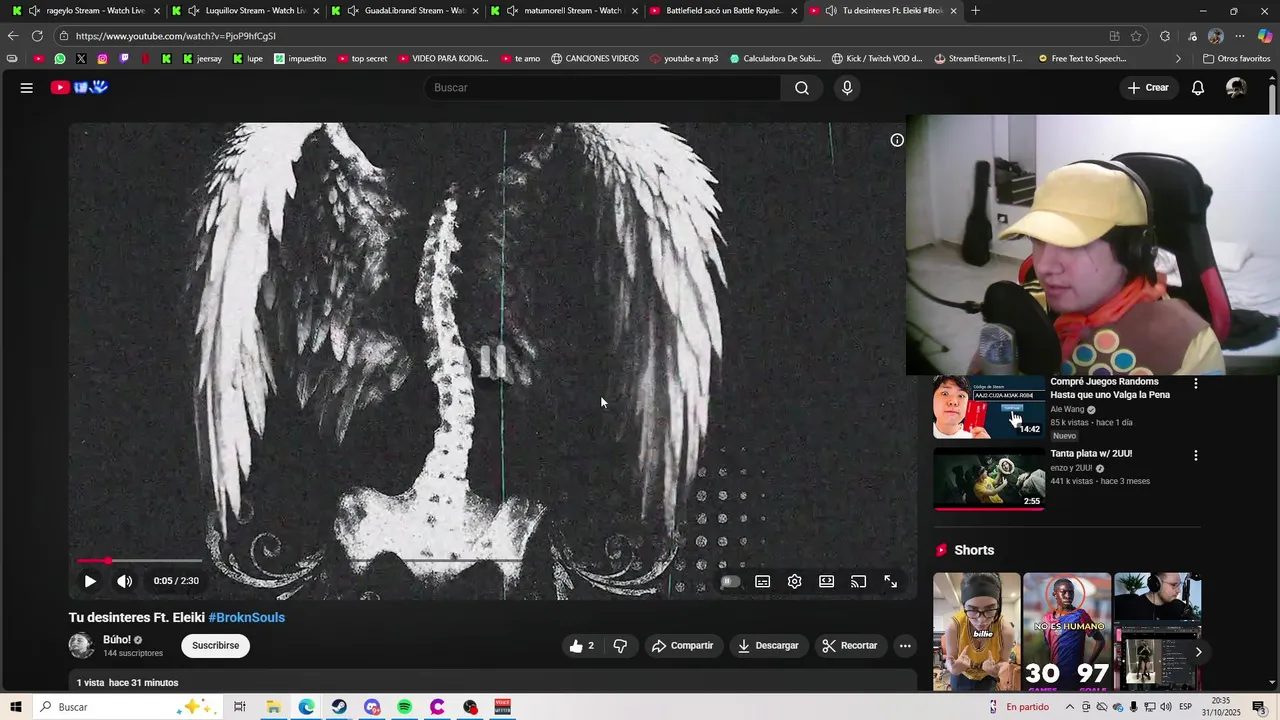Click the red playhead scrubber
Image resolution: width=1280 pixels, height=720 pixels.
108,561
